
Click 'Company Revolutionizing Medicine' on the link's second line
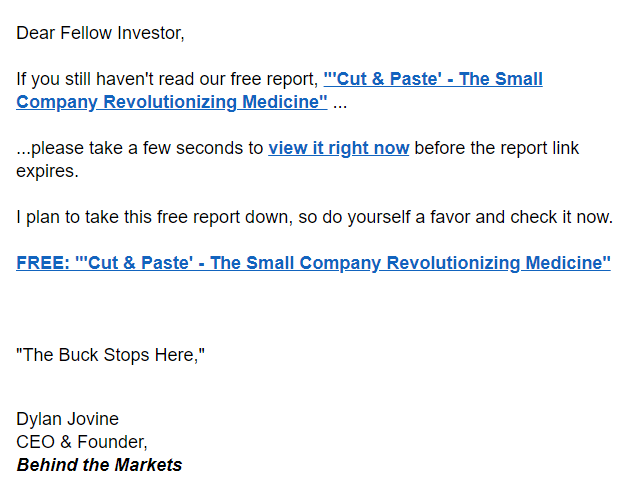171,101
